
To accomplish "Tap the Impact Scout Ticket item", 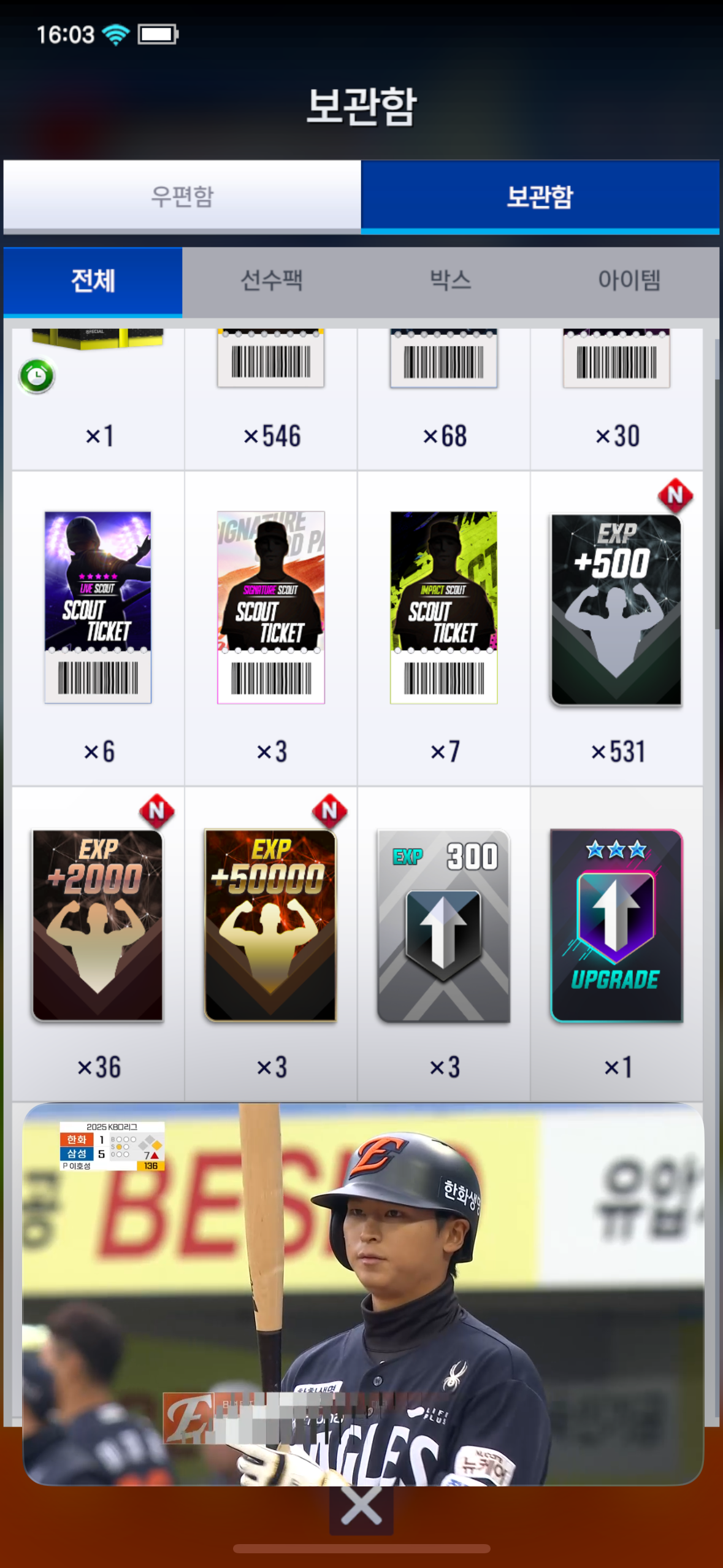I will click(x=444, y=607).
